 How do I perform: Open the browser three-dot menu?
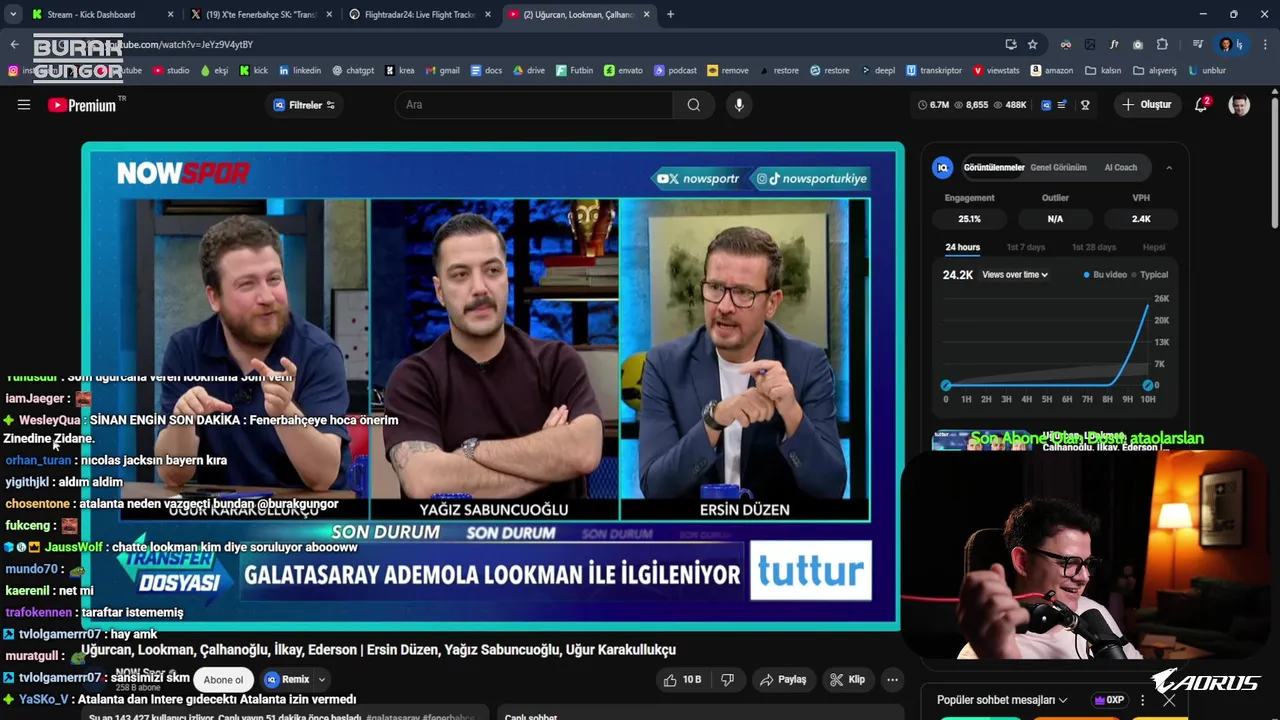pyautogui.click(x=1265, y=44)
